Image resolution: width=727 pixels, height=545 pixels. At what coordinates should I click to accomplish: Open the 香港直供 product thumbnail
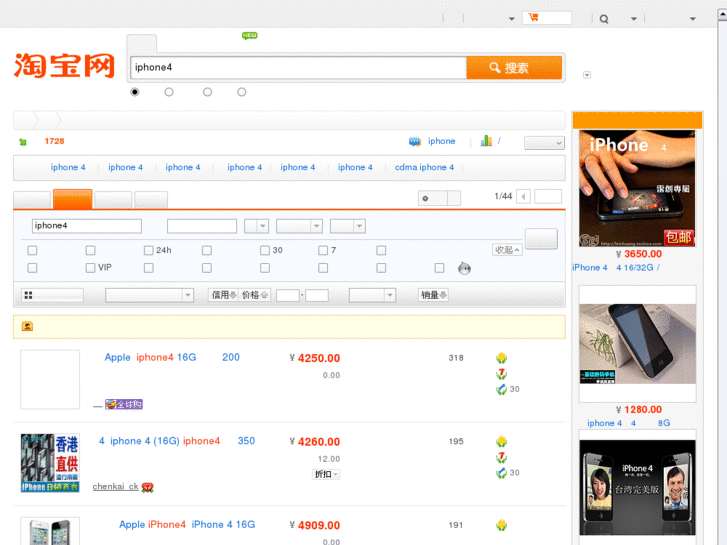(50, 463)
